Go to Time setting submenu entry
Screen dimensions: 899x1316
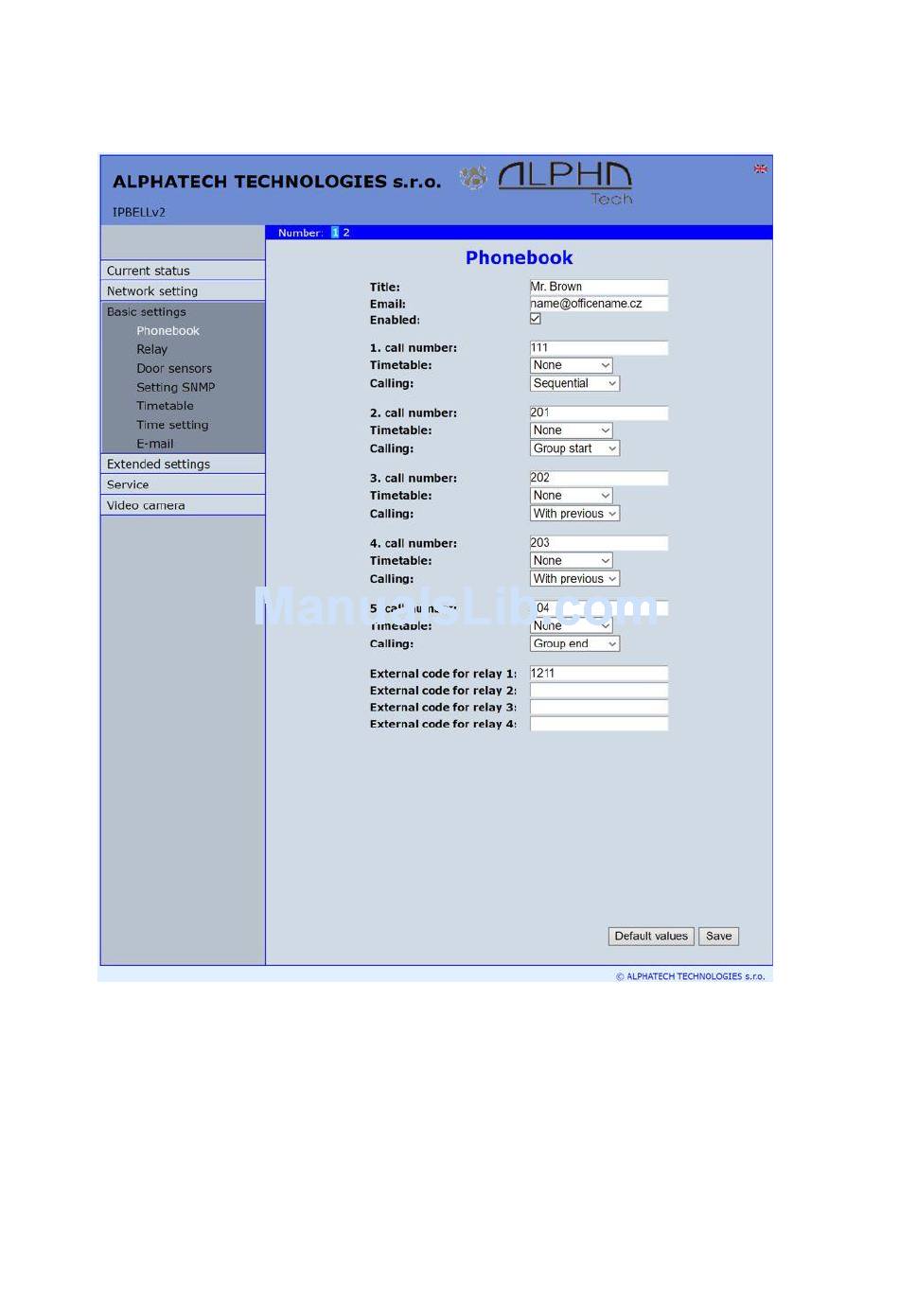[172, 425]
